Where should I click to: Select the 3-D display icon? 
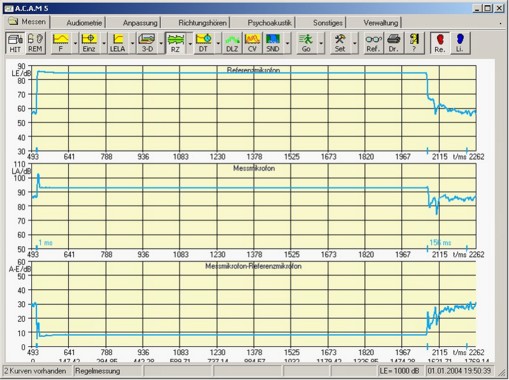tap(147, 43)
